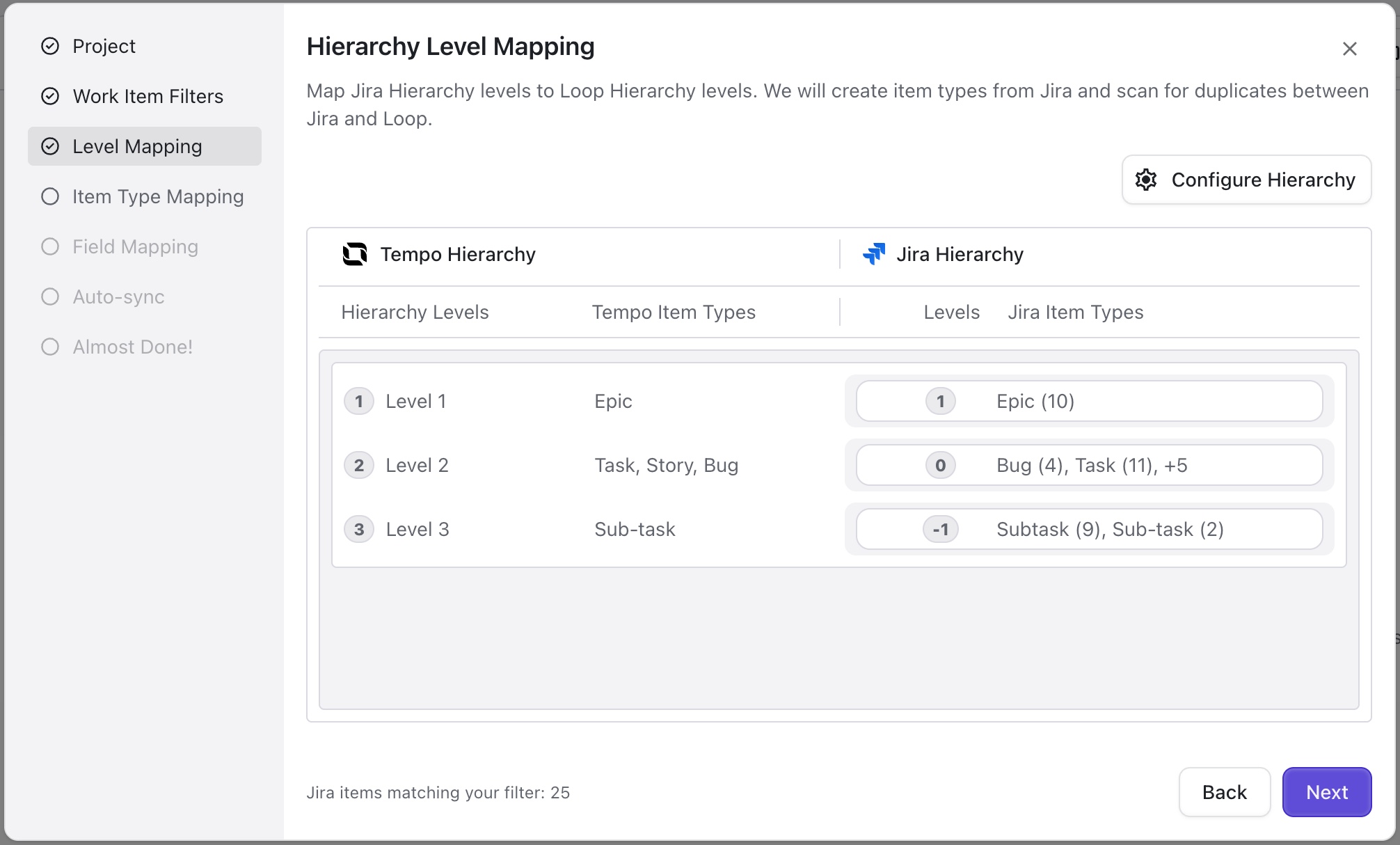Click the Hierarchy Level Mapping title
This screenshot has width=1400, height=845.
451,47
